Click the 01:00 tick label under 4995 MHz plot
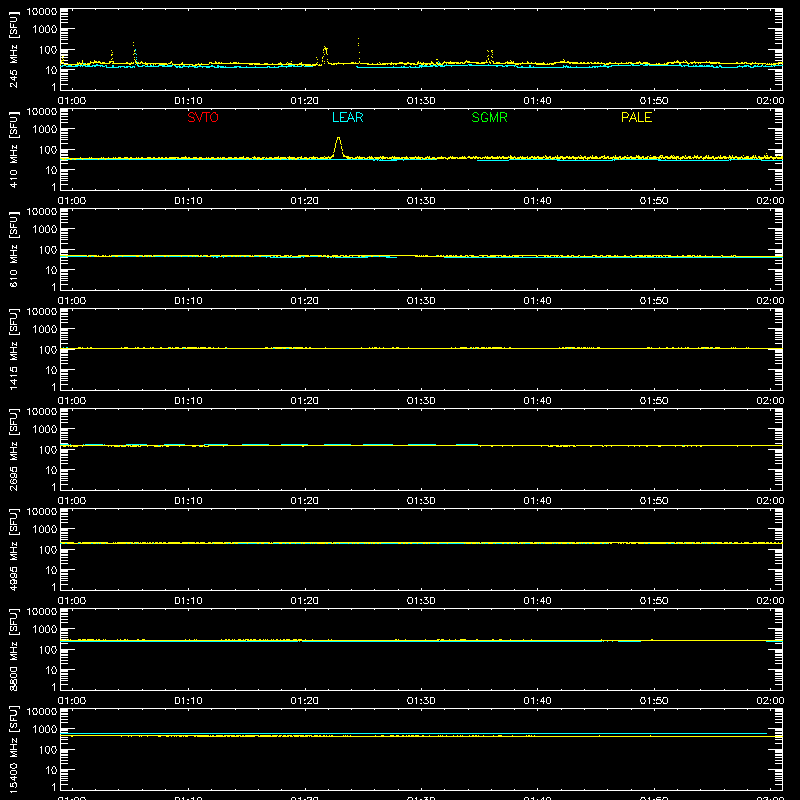 [72, 601]
